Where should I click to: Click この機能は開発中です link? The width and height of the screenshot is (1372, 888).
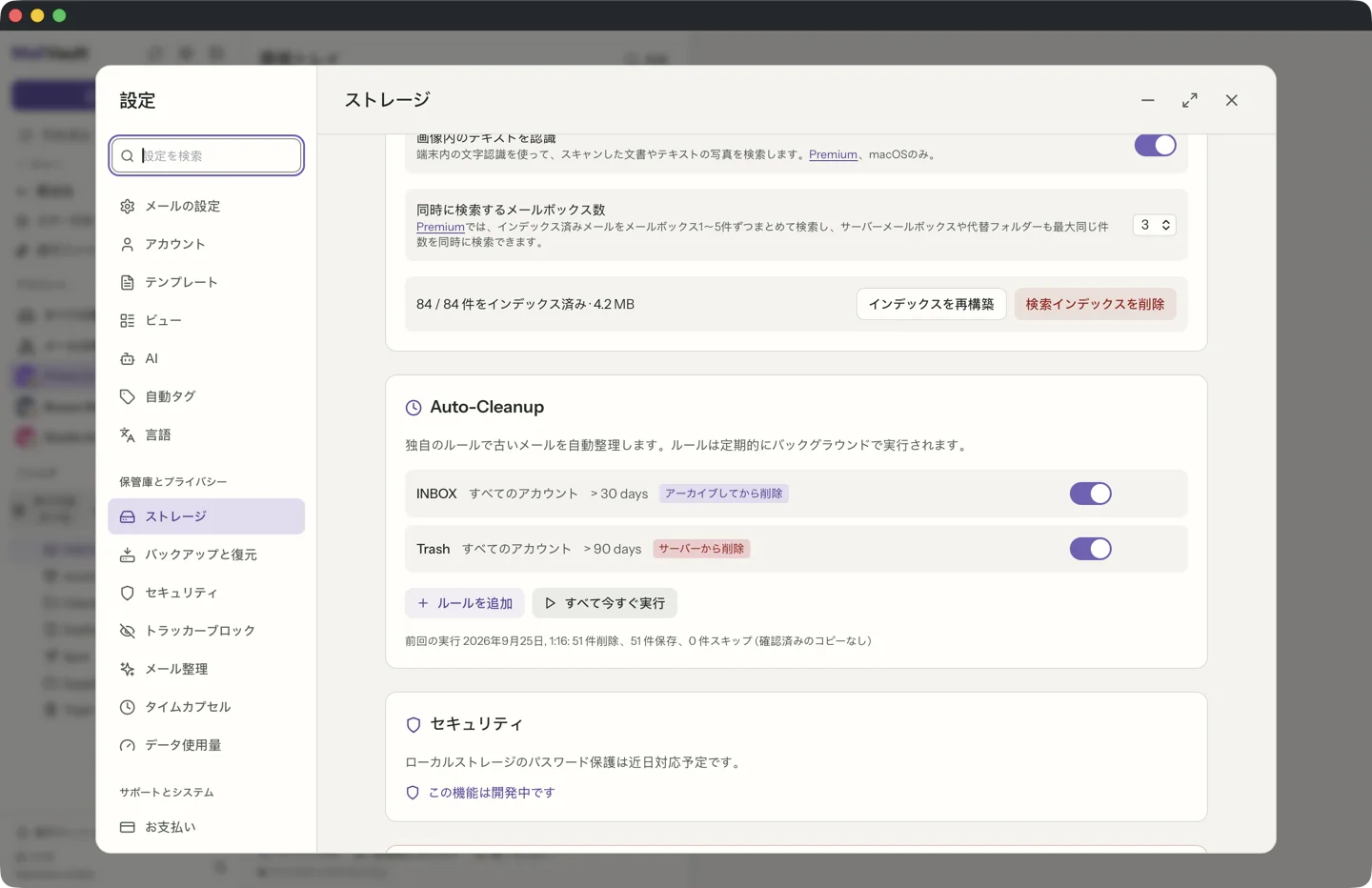tap(491, 793)
